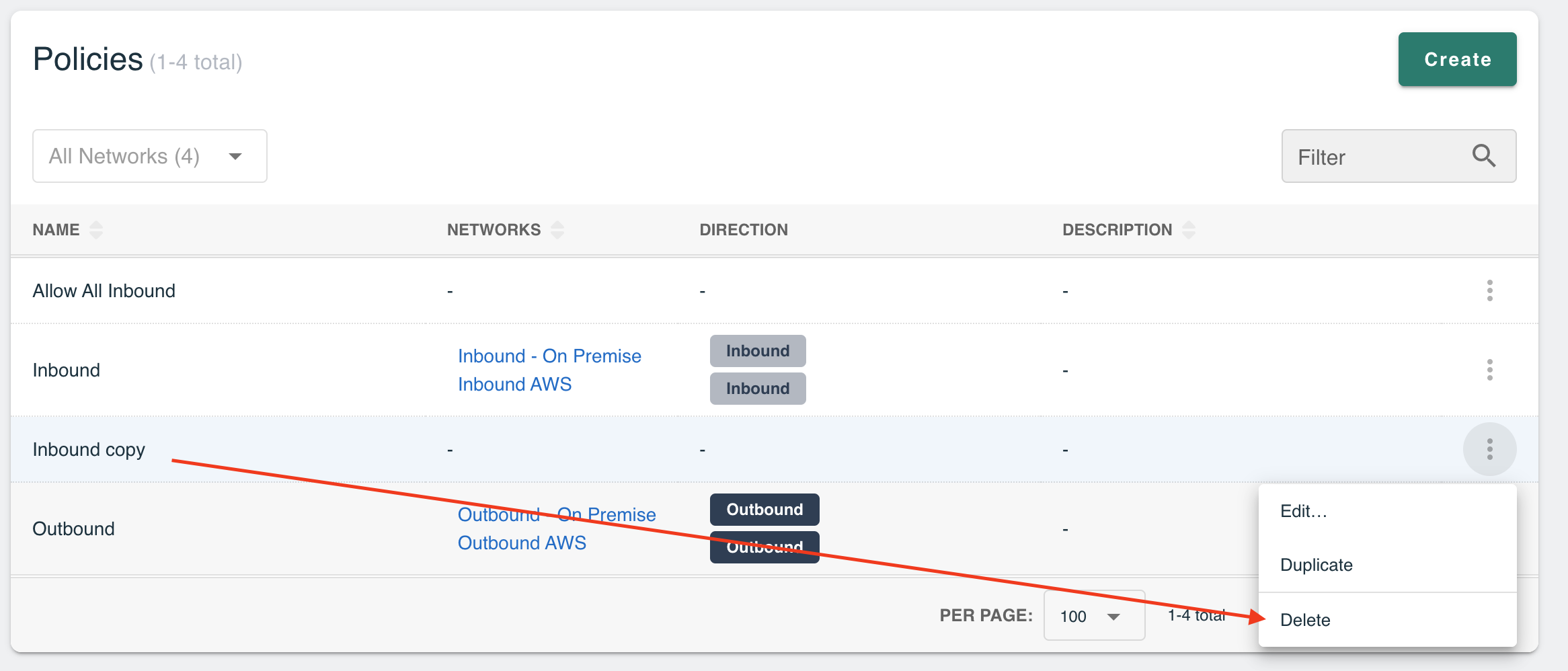Click kebab icon on Inbound copy row

(x=1489, y=449)
